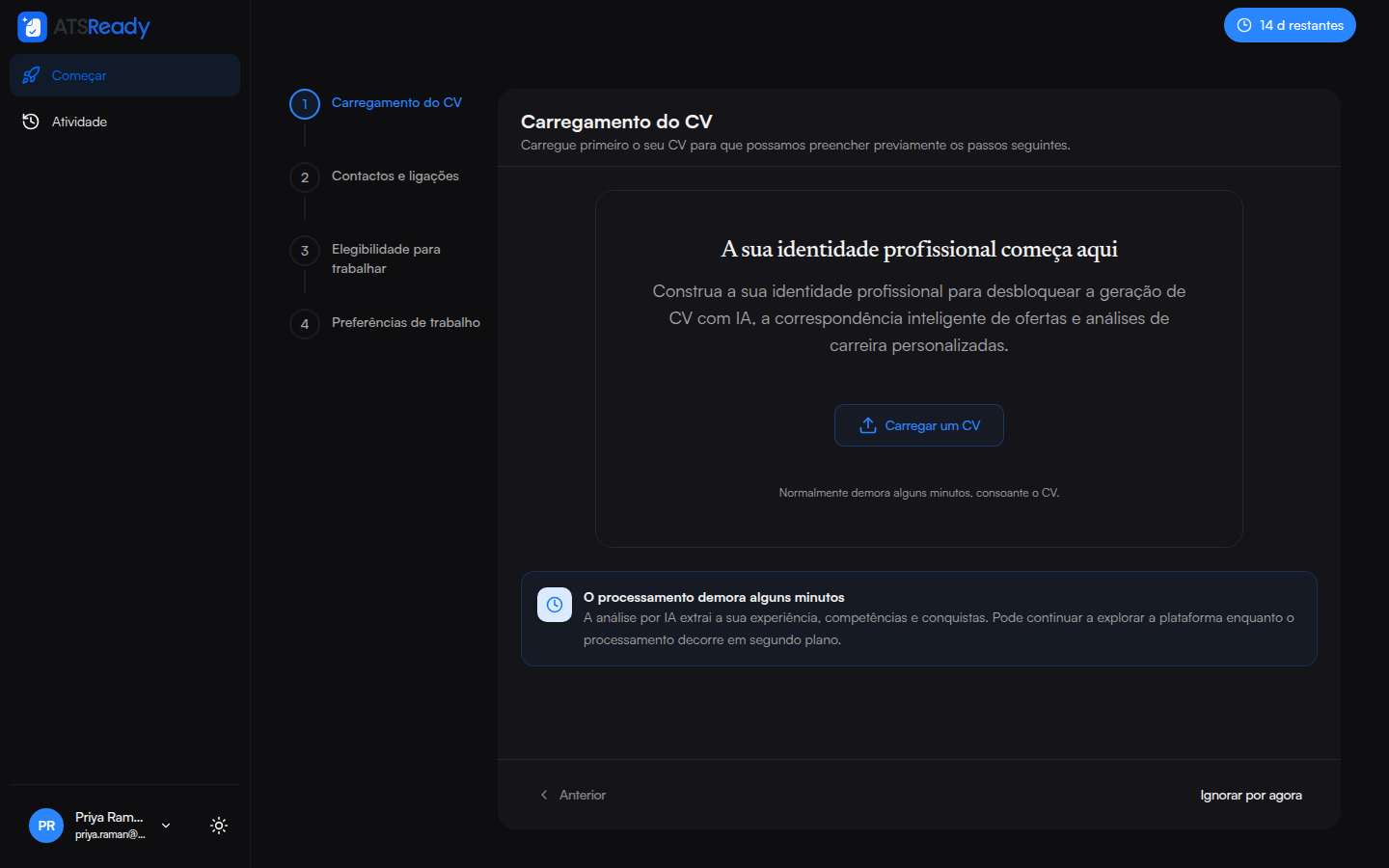1389x868 pixels.
Task: Click the 'Normalmente demora alguns minutos' note
Action: point(919,493)
